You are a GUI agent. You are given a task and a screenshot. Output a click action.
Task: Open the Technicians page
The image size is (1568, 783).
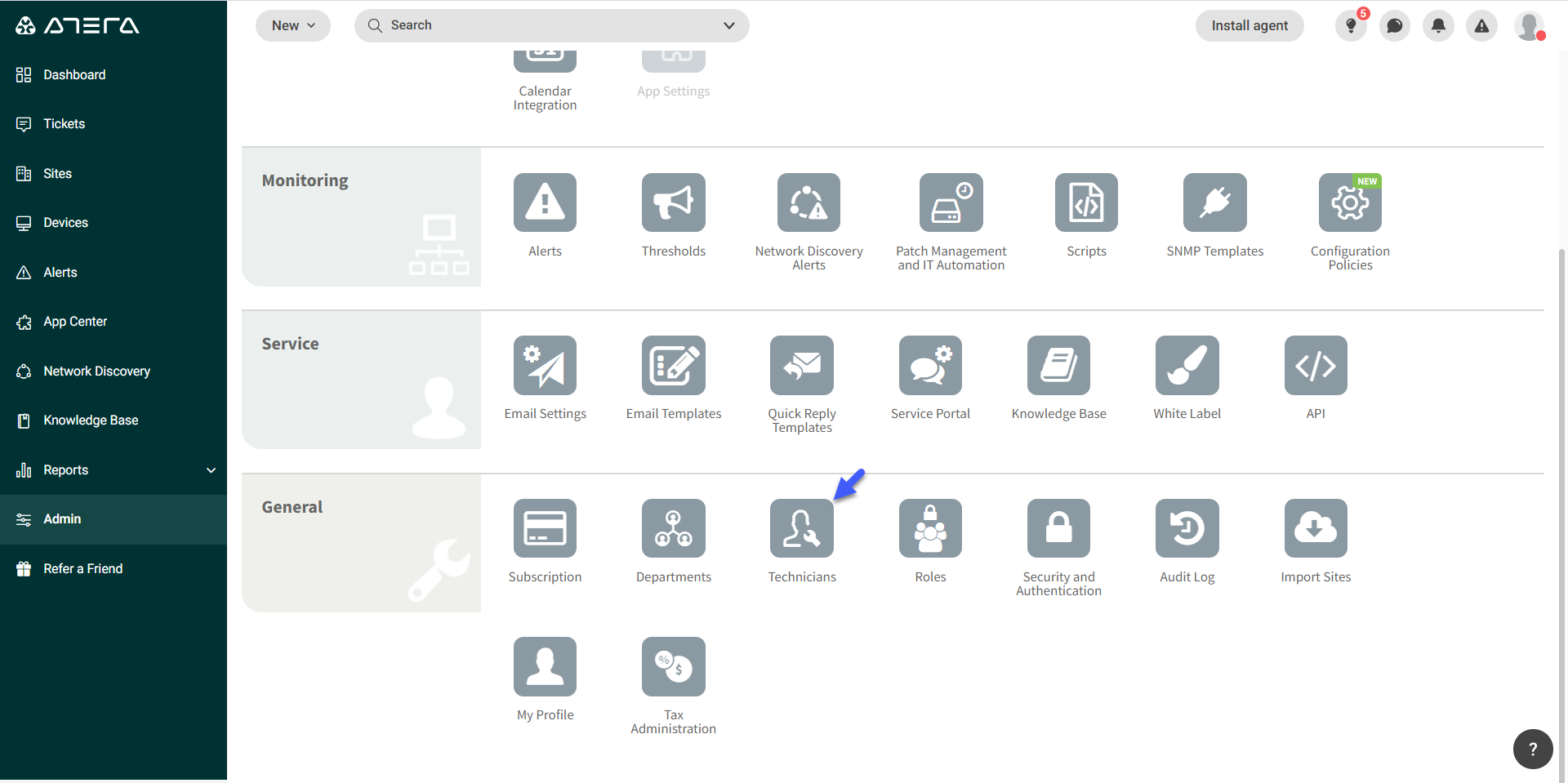coord(801,528)
